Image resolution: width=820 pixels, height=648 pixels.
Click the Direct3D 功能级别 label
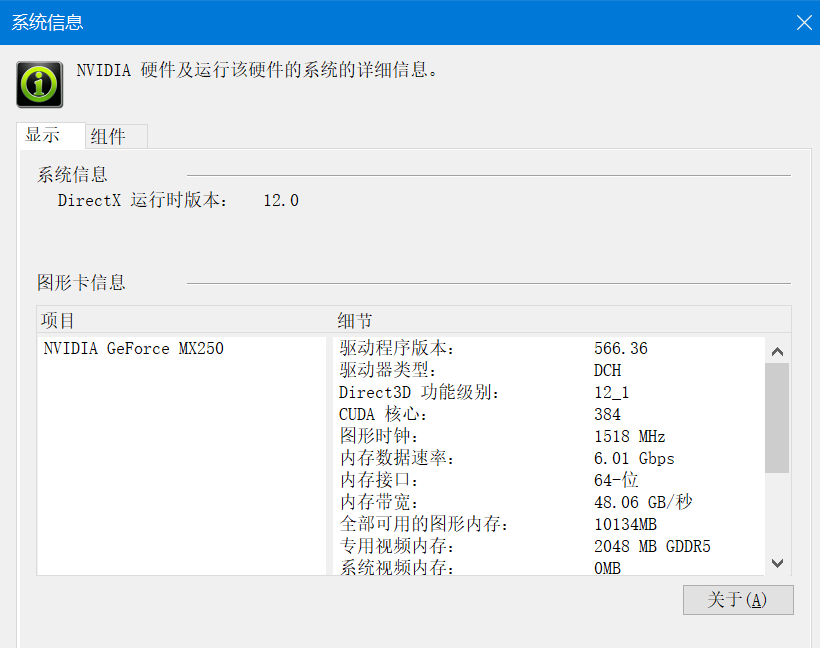[x=419, y=392]
